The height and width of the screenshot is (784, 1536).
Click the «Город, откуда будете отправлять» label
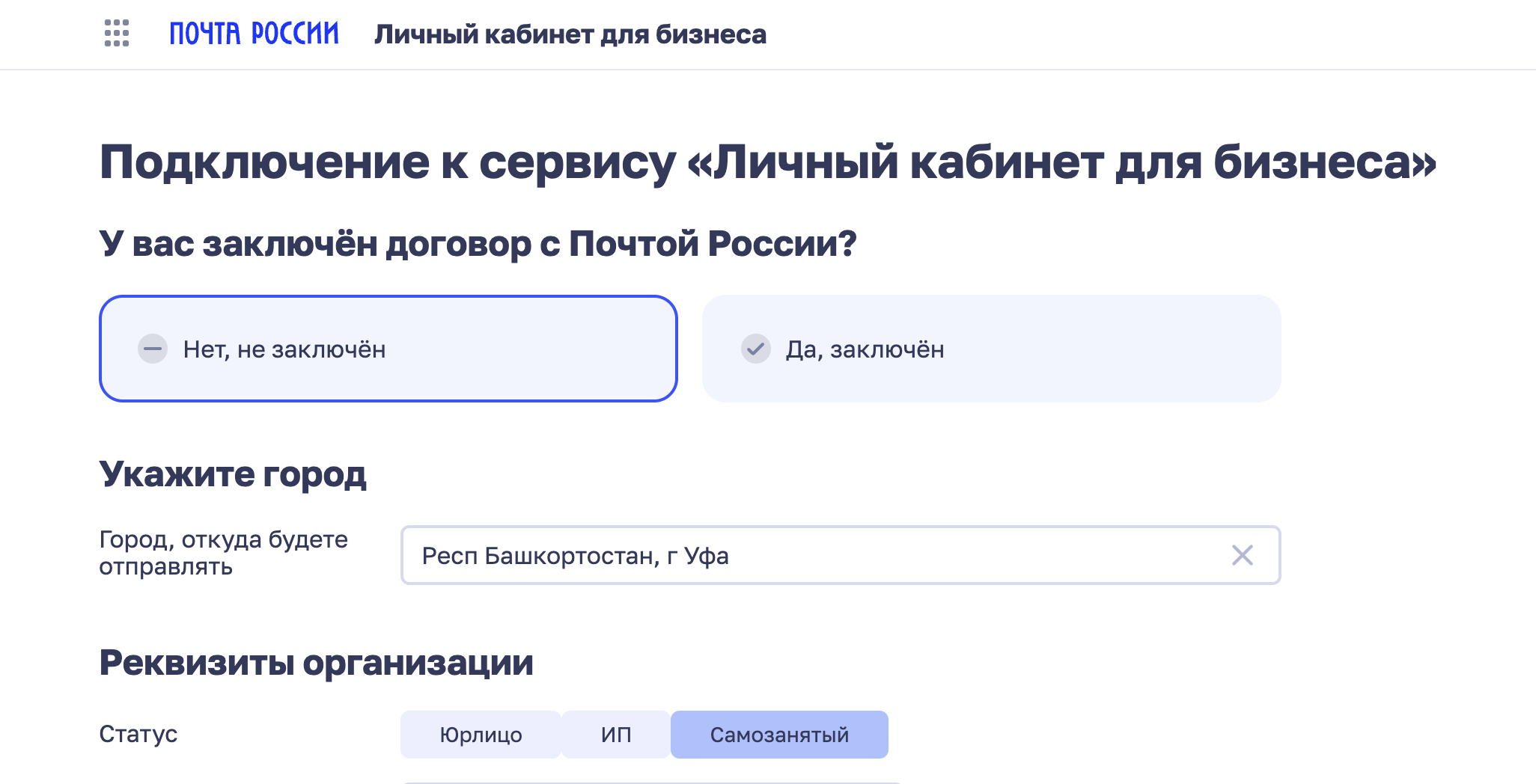click(223, 553)
